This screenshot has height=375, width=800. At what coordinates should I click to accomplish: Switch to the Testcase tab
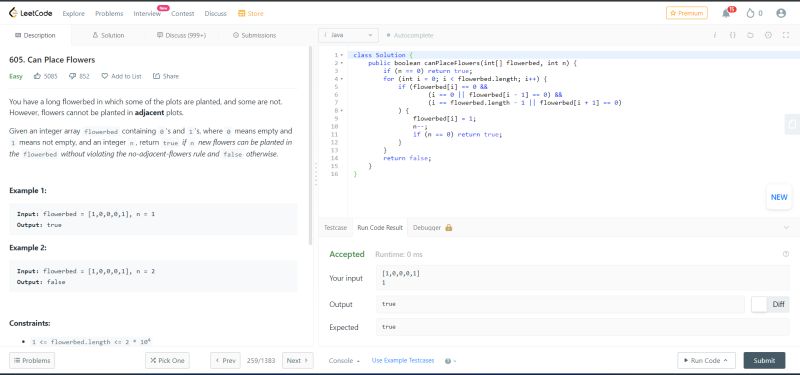pyautogui.click(x=335, y=228)
